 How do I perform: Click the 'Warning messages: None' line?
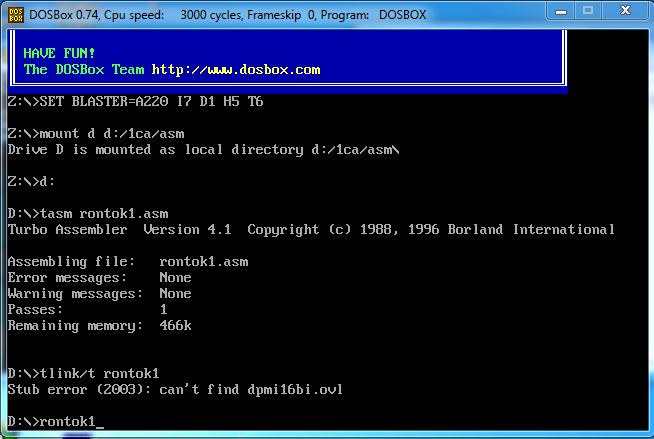coord(100,294)
